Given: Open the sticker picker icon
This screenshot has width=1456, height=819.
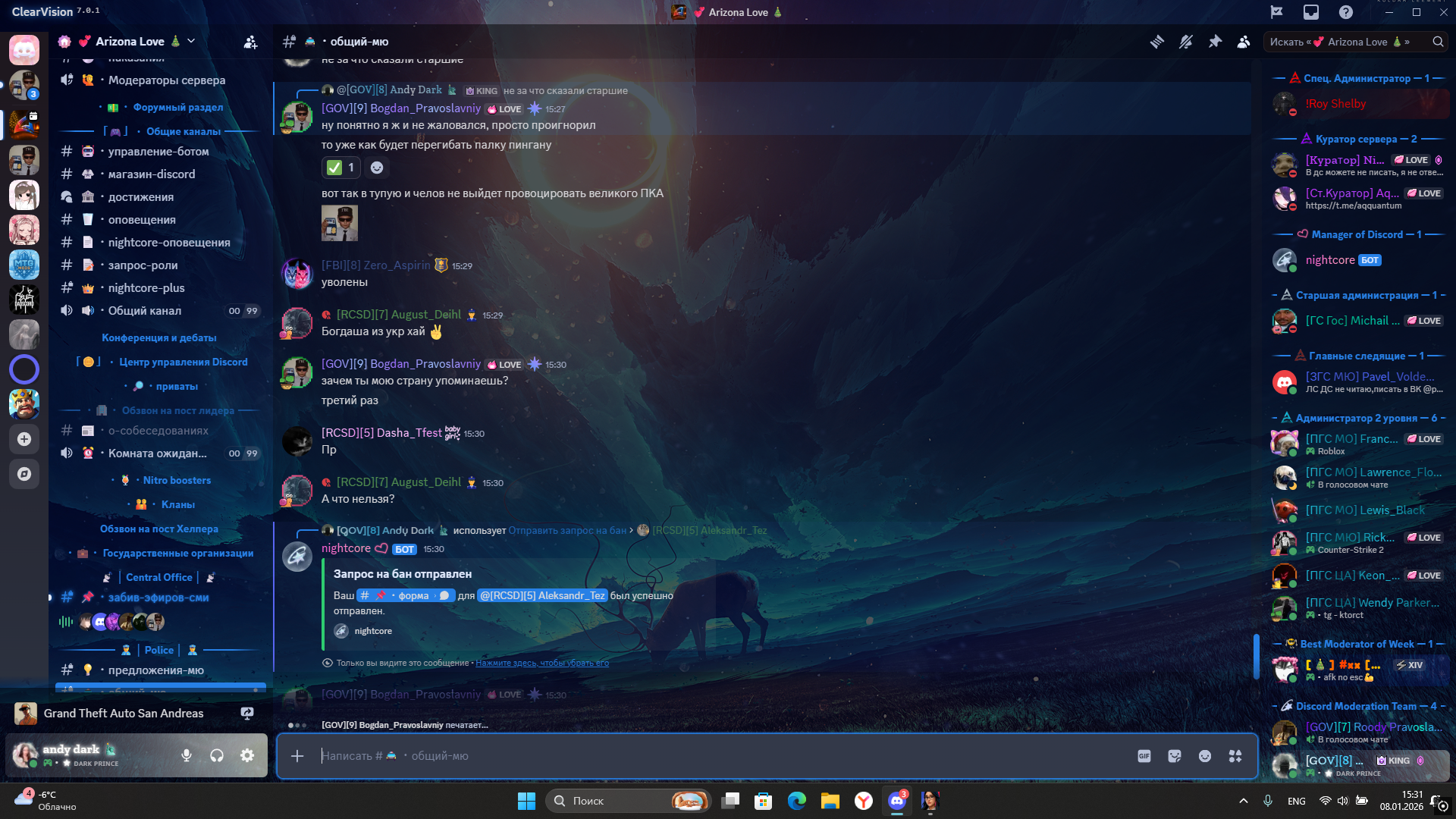Looking at the screenshot, I should (x=1175, y=756).
